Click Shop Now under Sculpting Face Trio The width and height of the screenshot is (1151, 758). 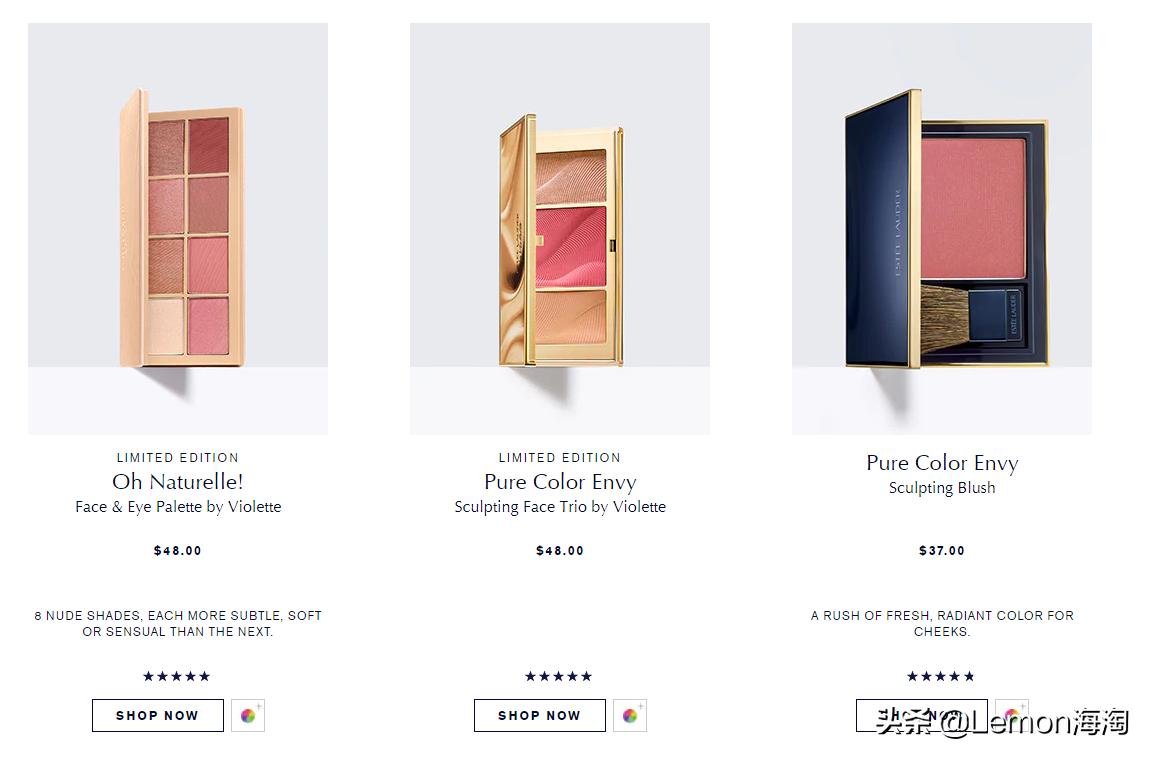pyautogui.click(x=539, y=715)
